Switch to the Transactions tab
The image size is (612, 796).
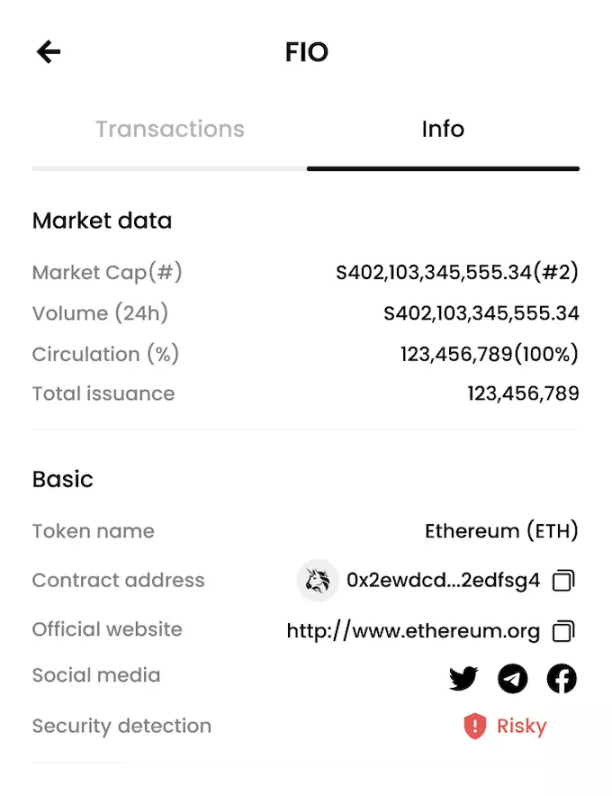170,129
